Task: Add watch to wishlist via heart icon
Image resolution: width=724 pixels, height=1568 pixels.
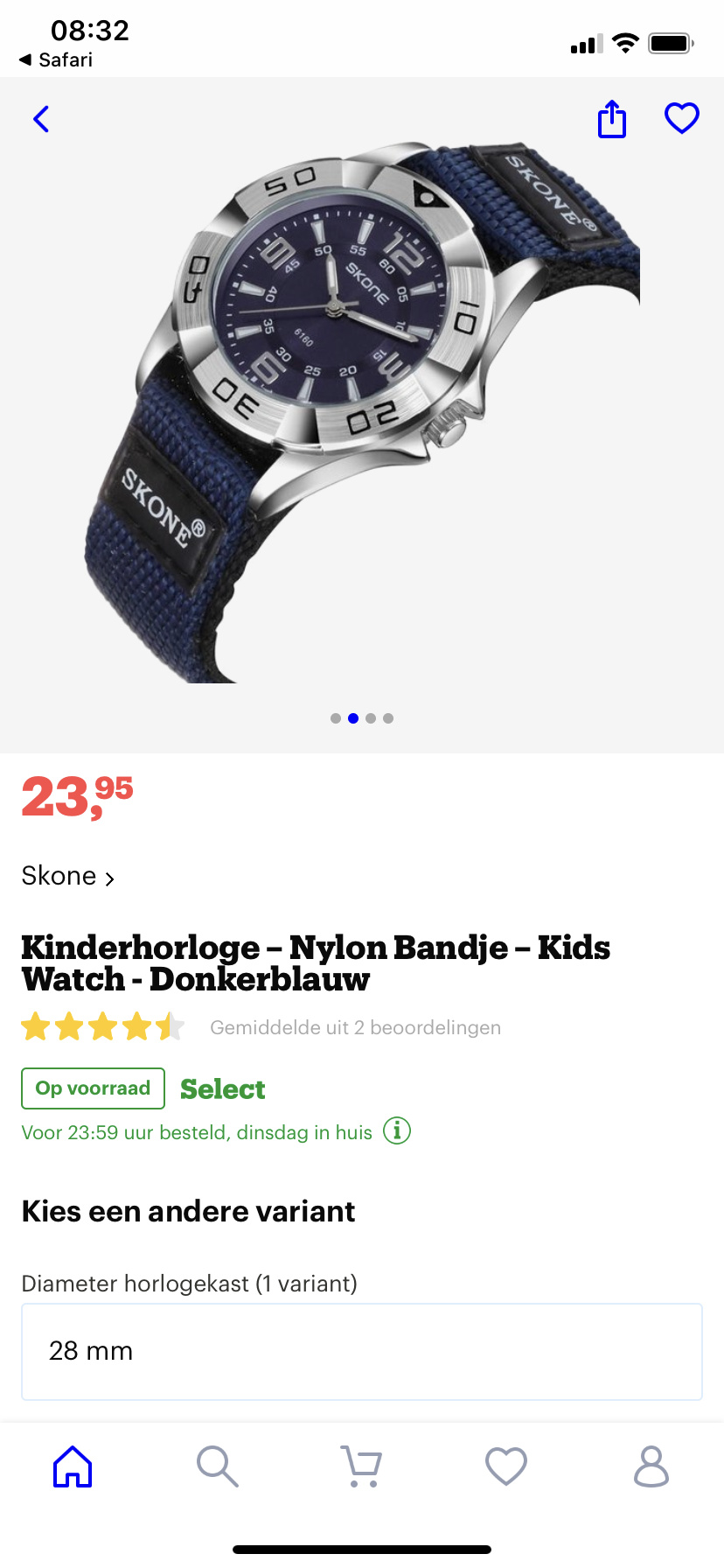Action: tap(682, 118)
